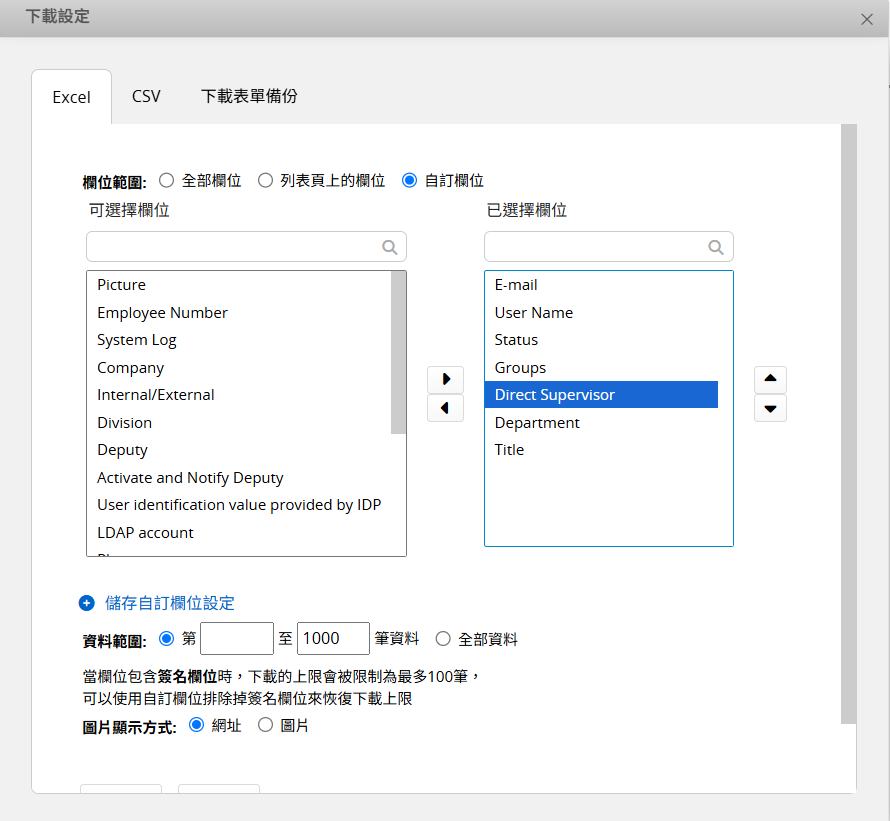Select Direct Supervisor highlighted item
This screenshot has height=821, width=890.
pos(602,395)
